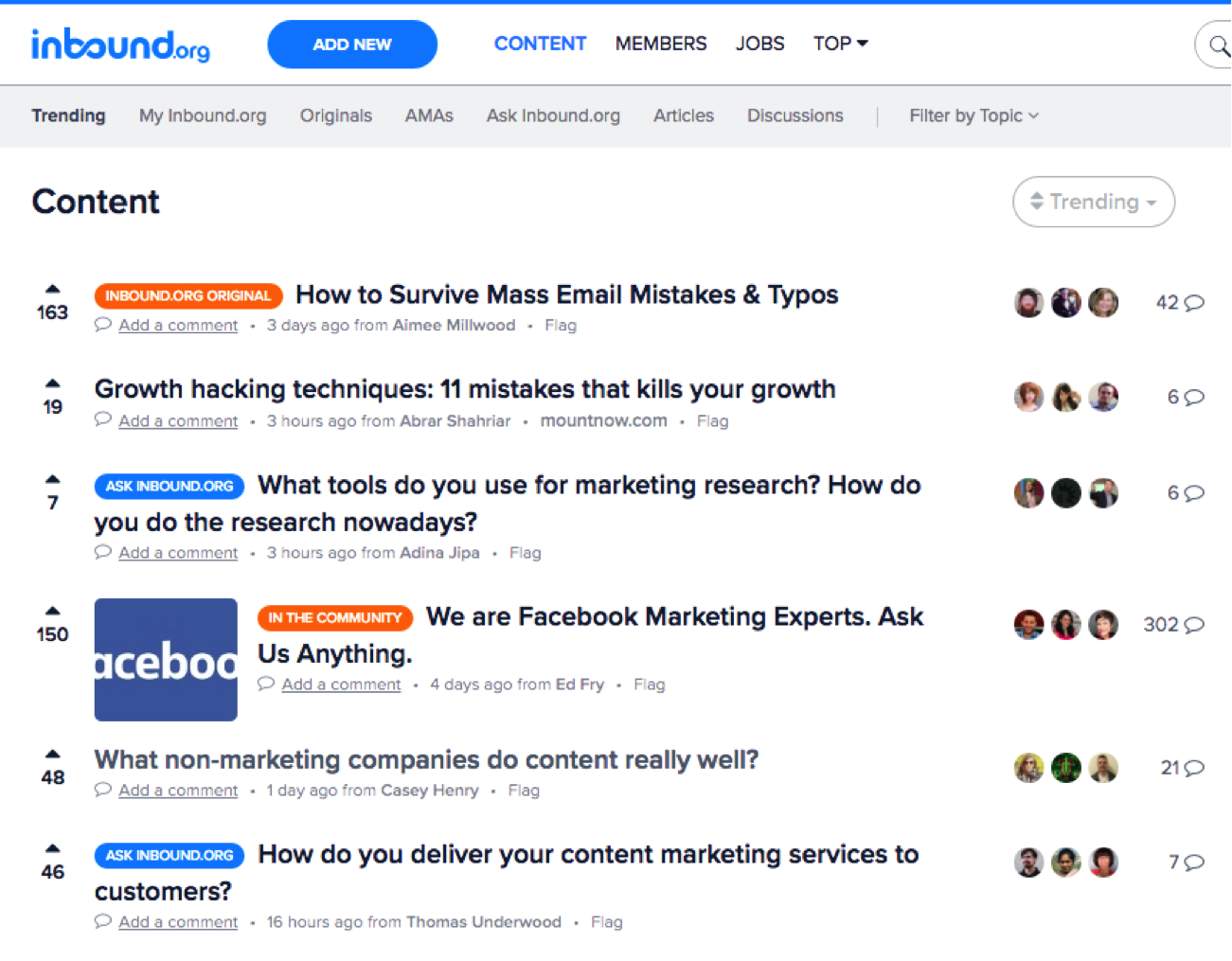1232x961 pixels.
Task: Open How to Survive Mass Email Mistakes post
Action: tap(566, 294)
